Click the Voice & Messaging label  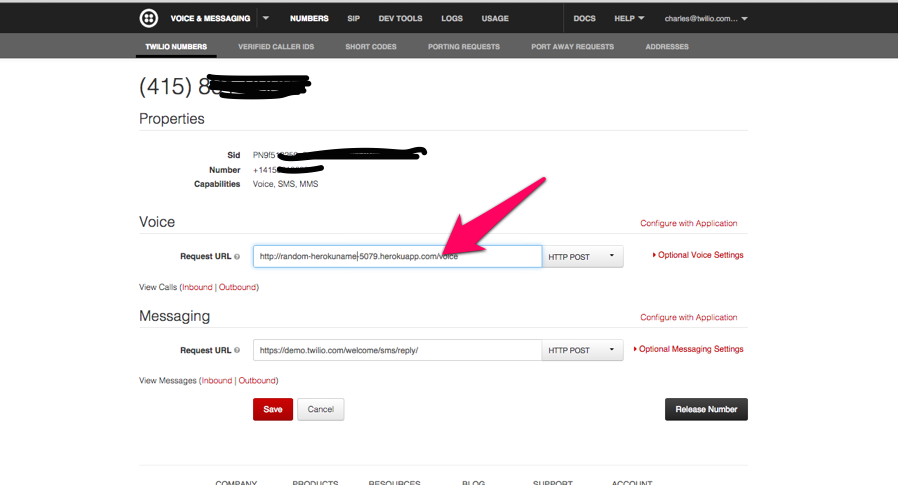210,18
